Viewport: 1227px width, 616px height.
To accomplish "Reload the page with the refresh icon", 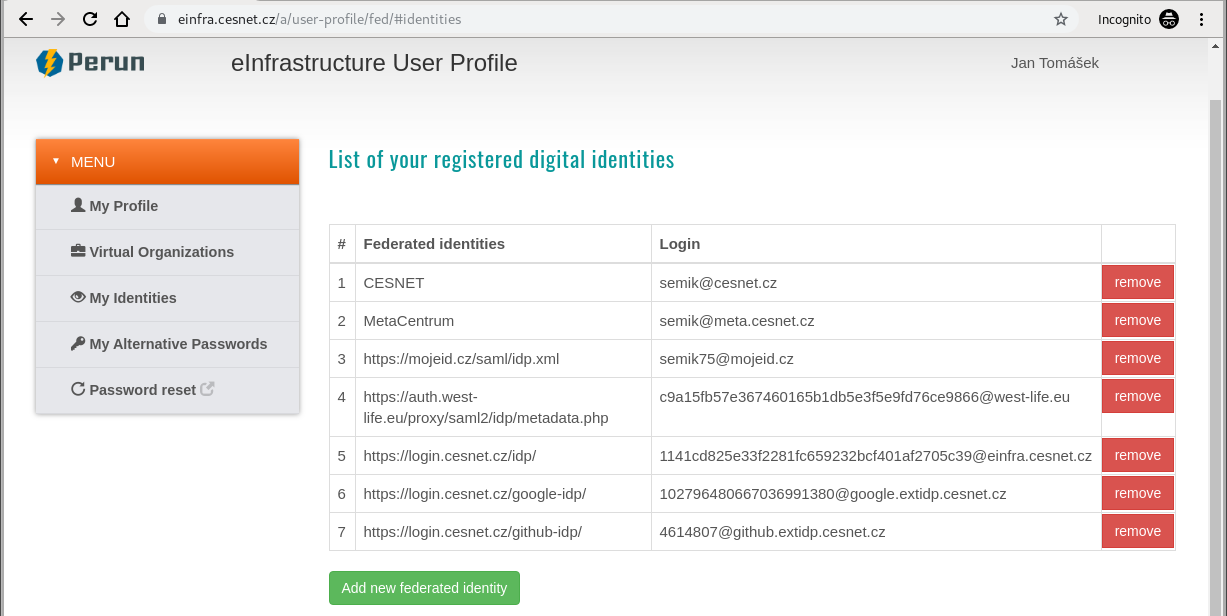I will (x=90, y=19).
